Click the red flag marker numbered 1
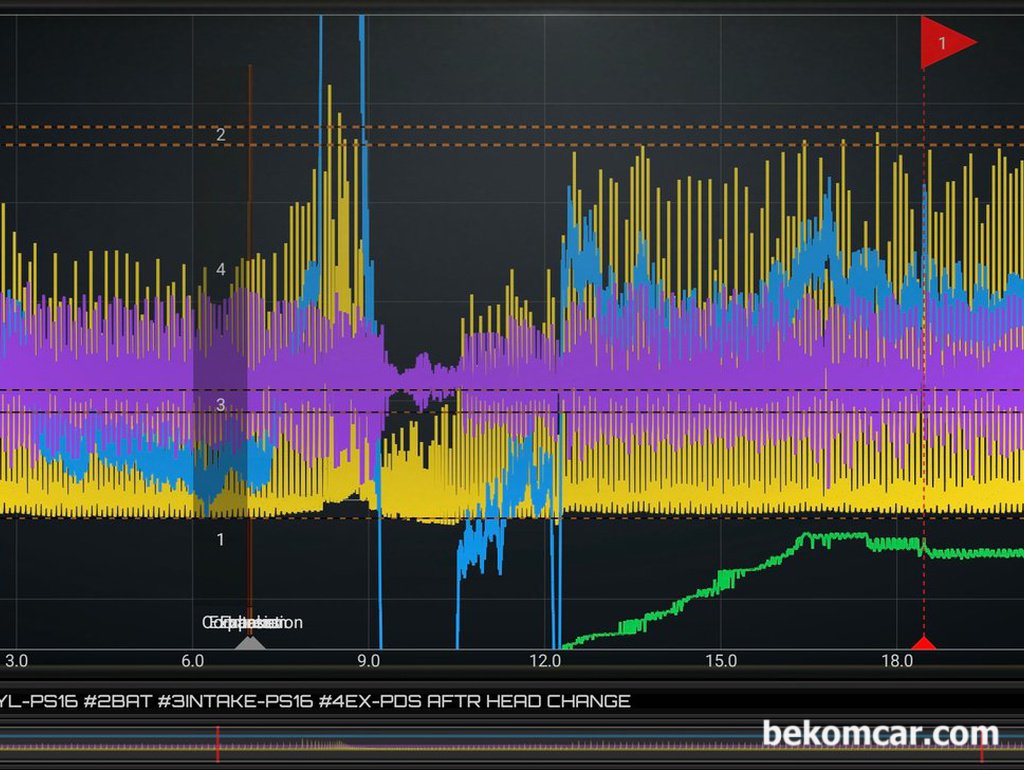 pyautogui.click(x=947, y=42)
